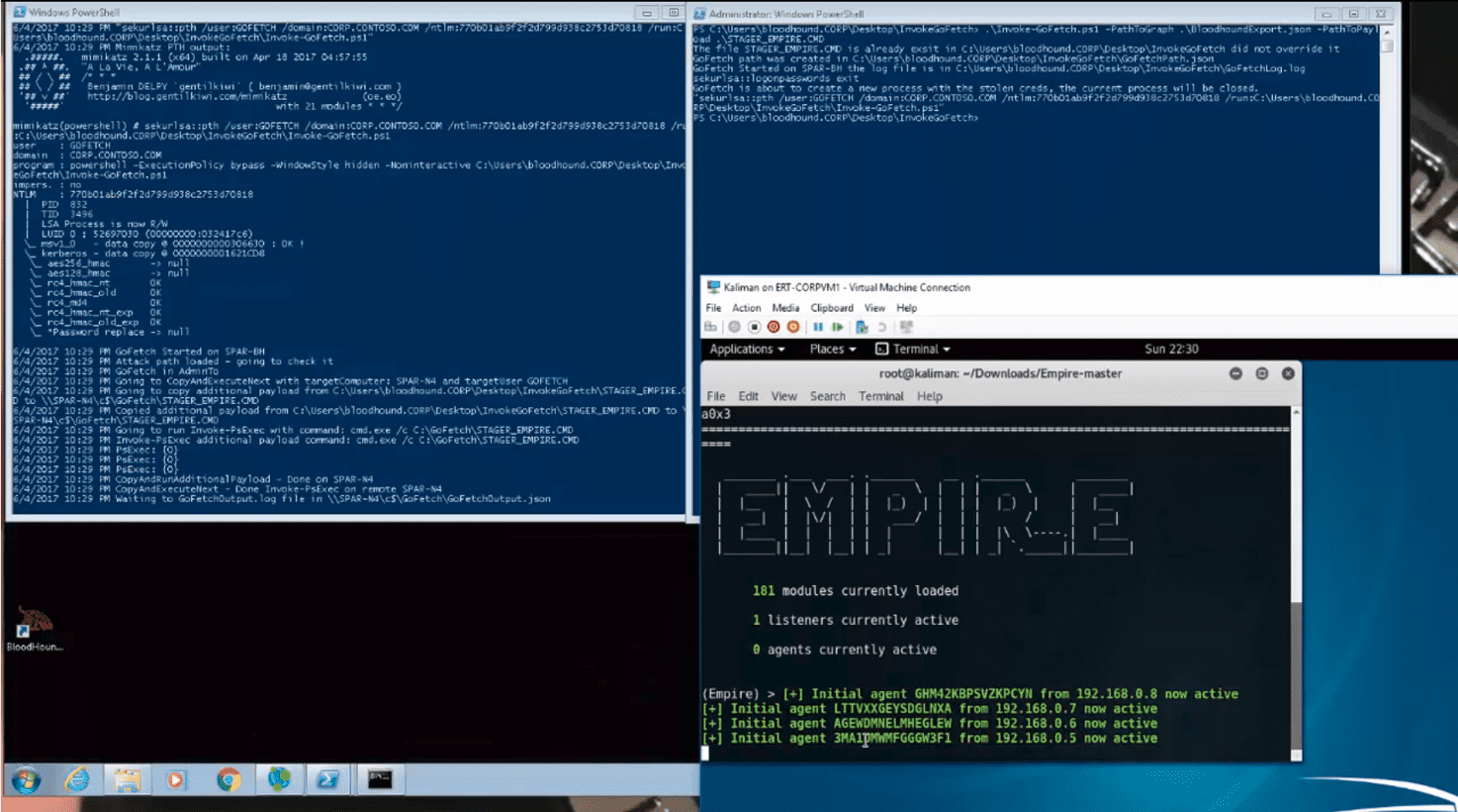Open Media menu in Virtual Machine Connection
This screenshot has width=1458, height=812.
[x=786, y=308]
